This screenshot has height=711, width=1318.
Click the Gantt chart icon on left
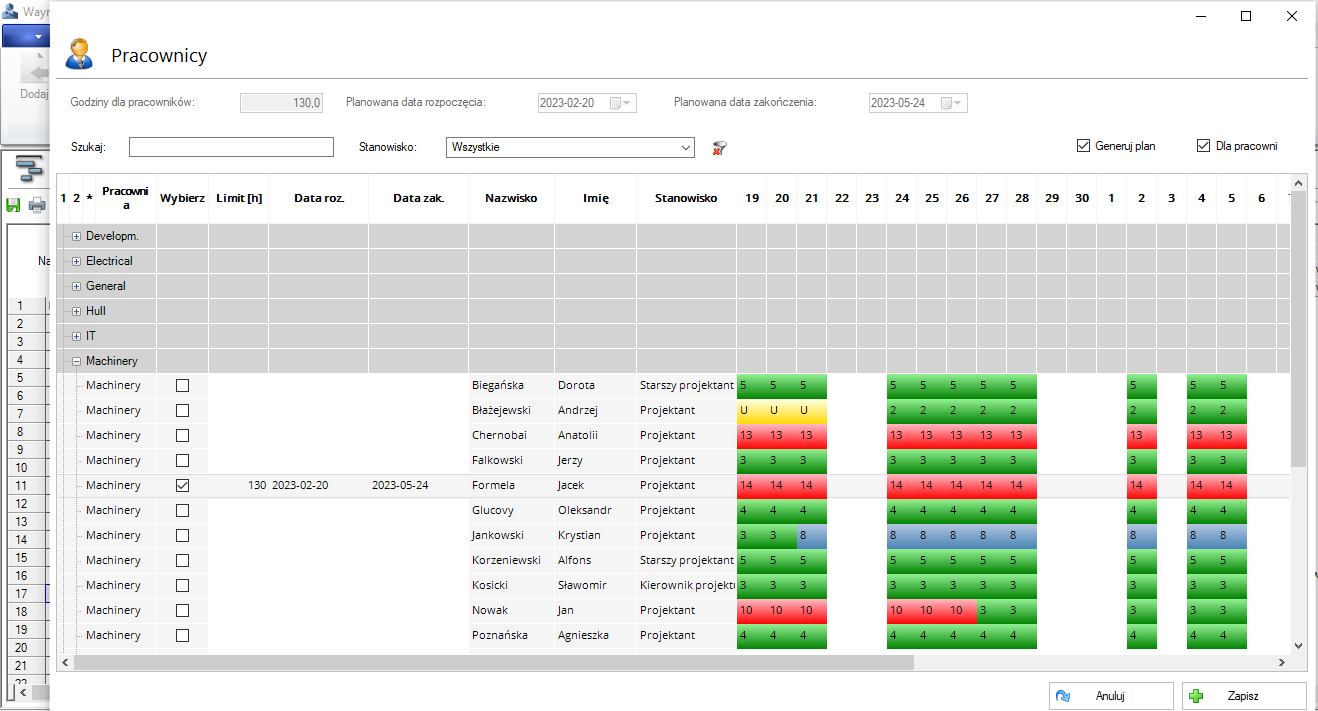click(29, 168)
